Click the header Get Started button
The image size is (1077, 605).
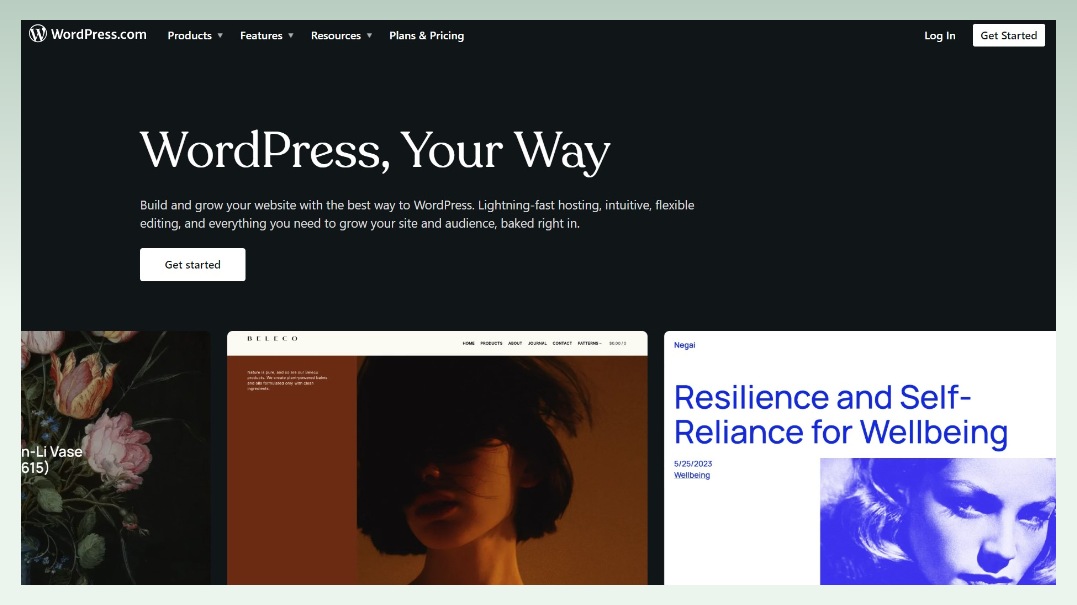click(1008, 36)
